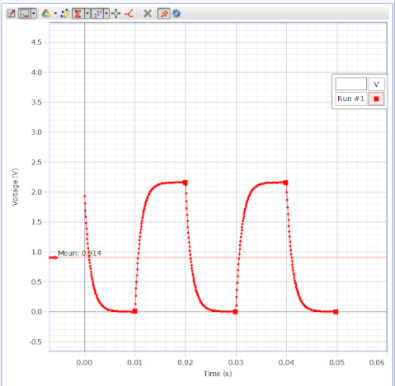Click the data marker at 0.01 seconds
395x386 pixels.
(x=135, y=311)
